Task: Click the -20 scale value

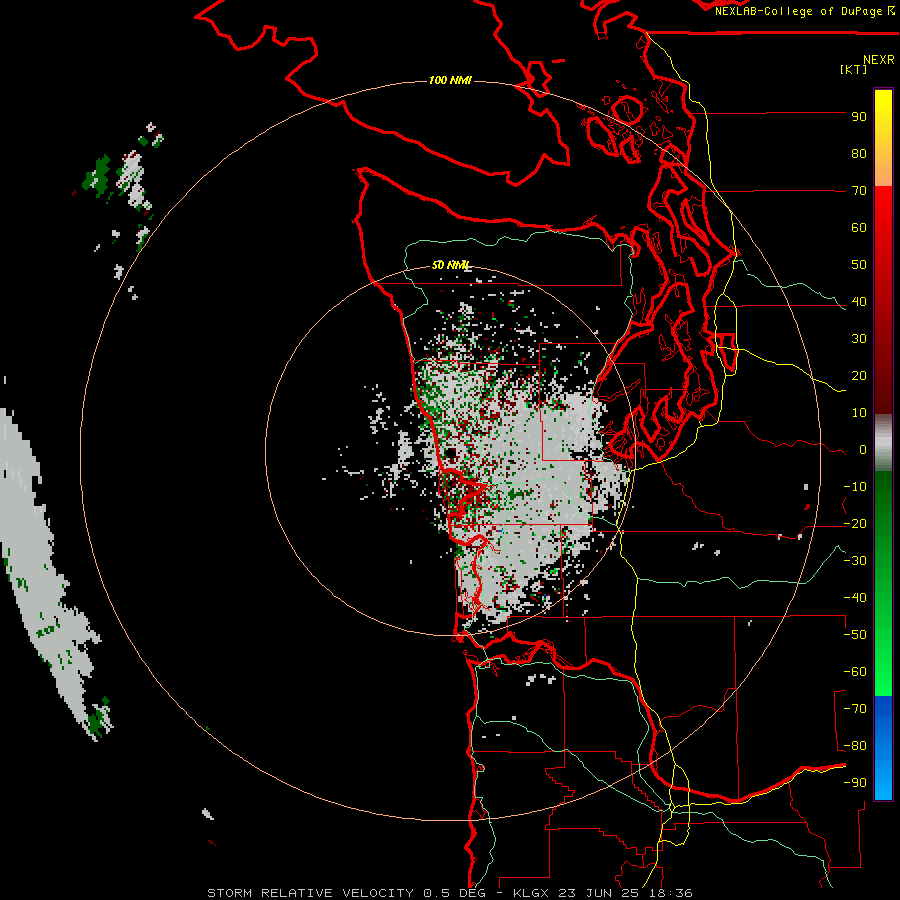Action: 855,524
